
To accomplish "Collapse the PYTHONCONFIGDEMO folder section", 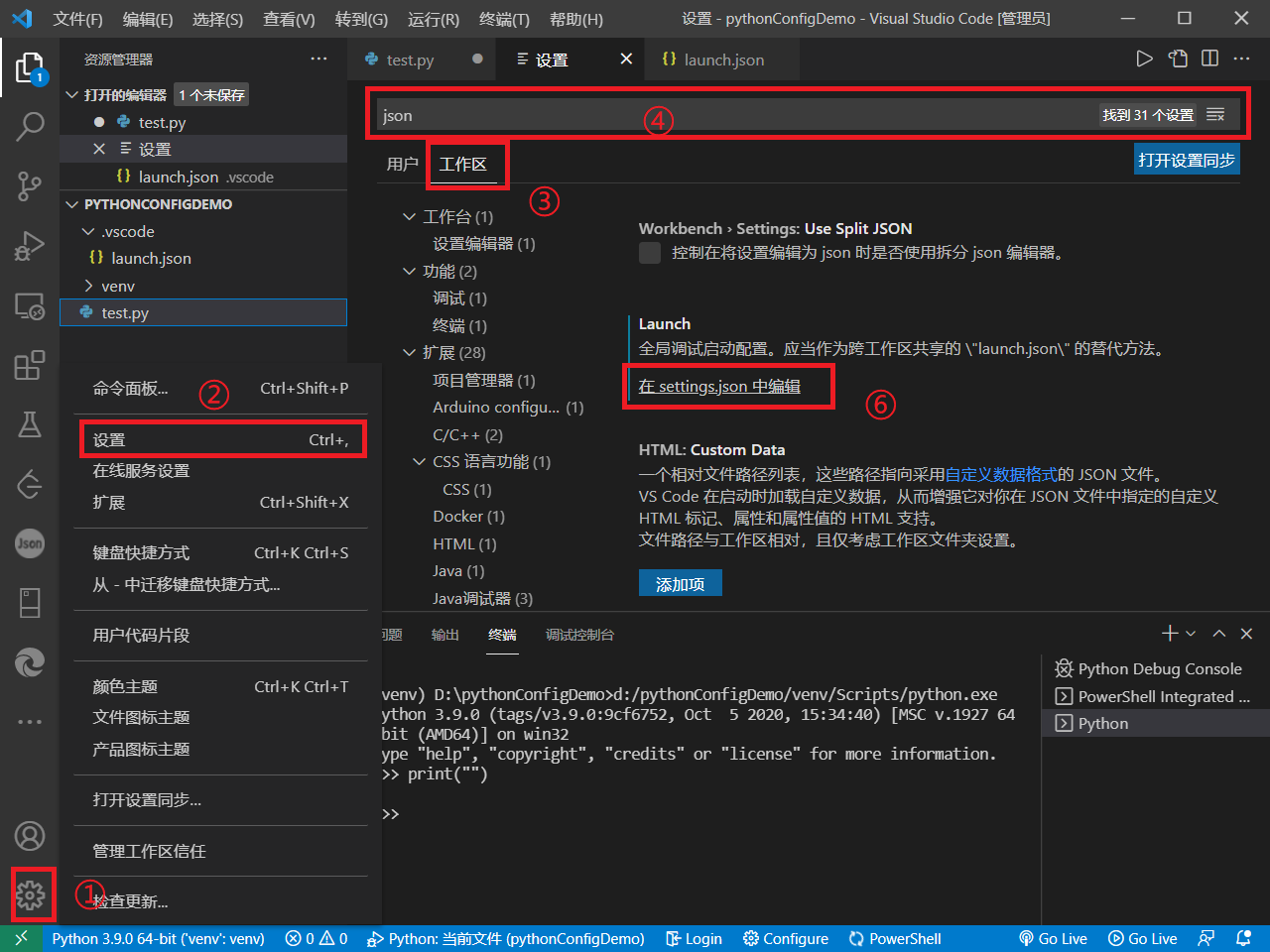I will tap(72, 204).
